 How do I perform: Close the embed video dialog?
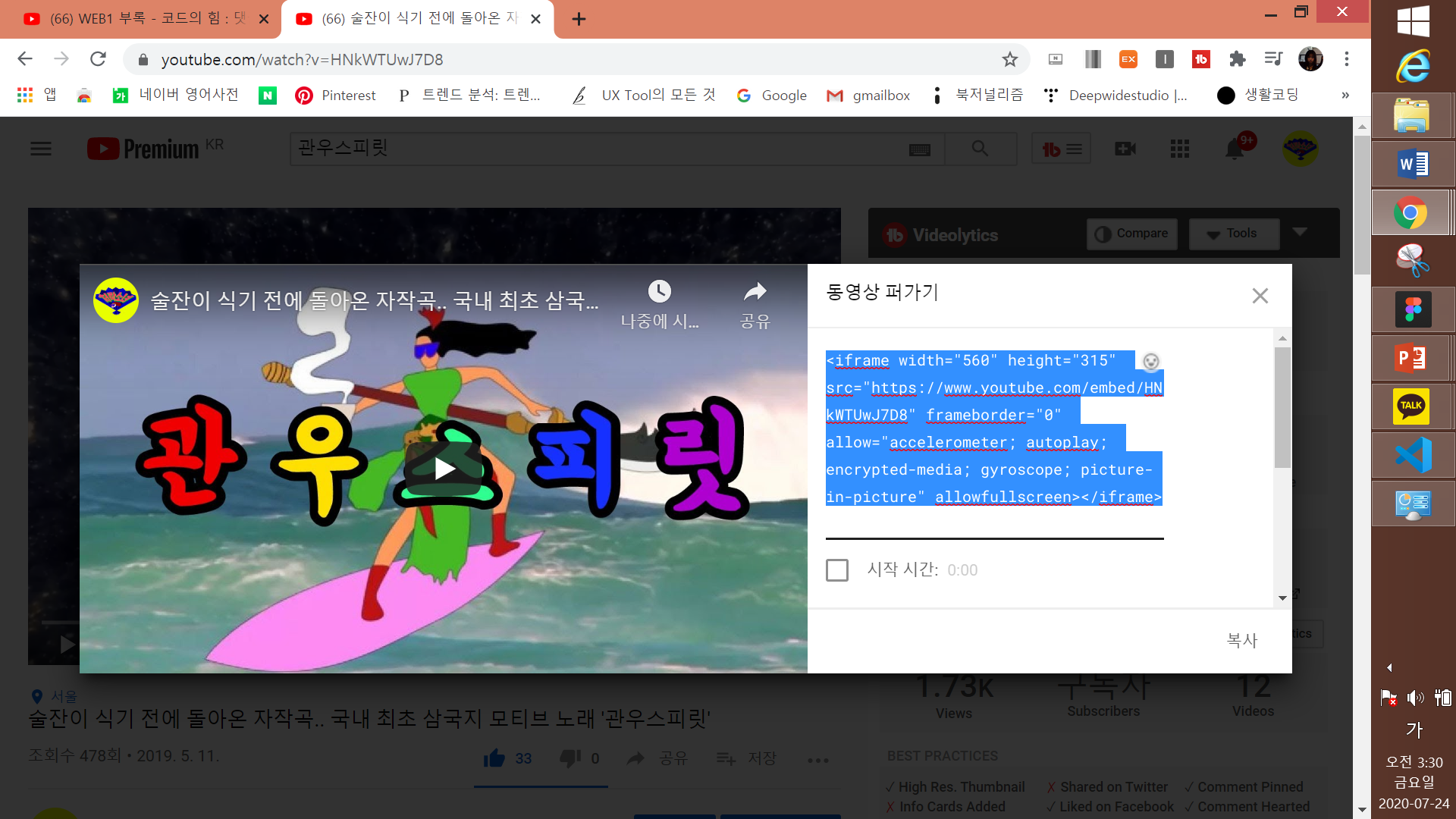pyautogui.click(x=1260, y=296)
